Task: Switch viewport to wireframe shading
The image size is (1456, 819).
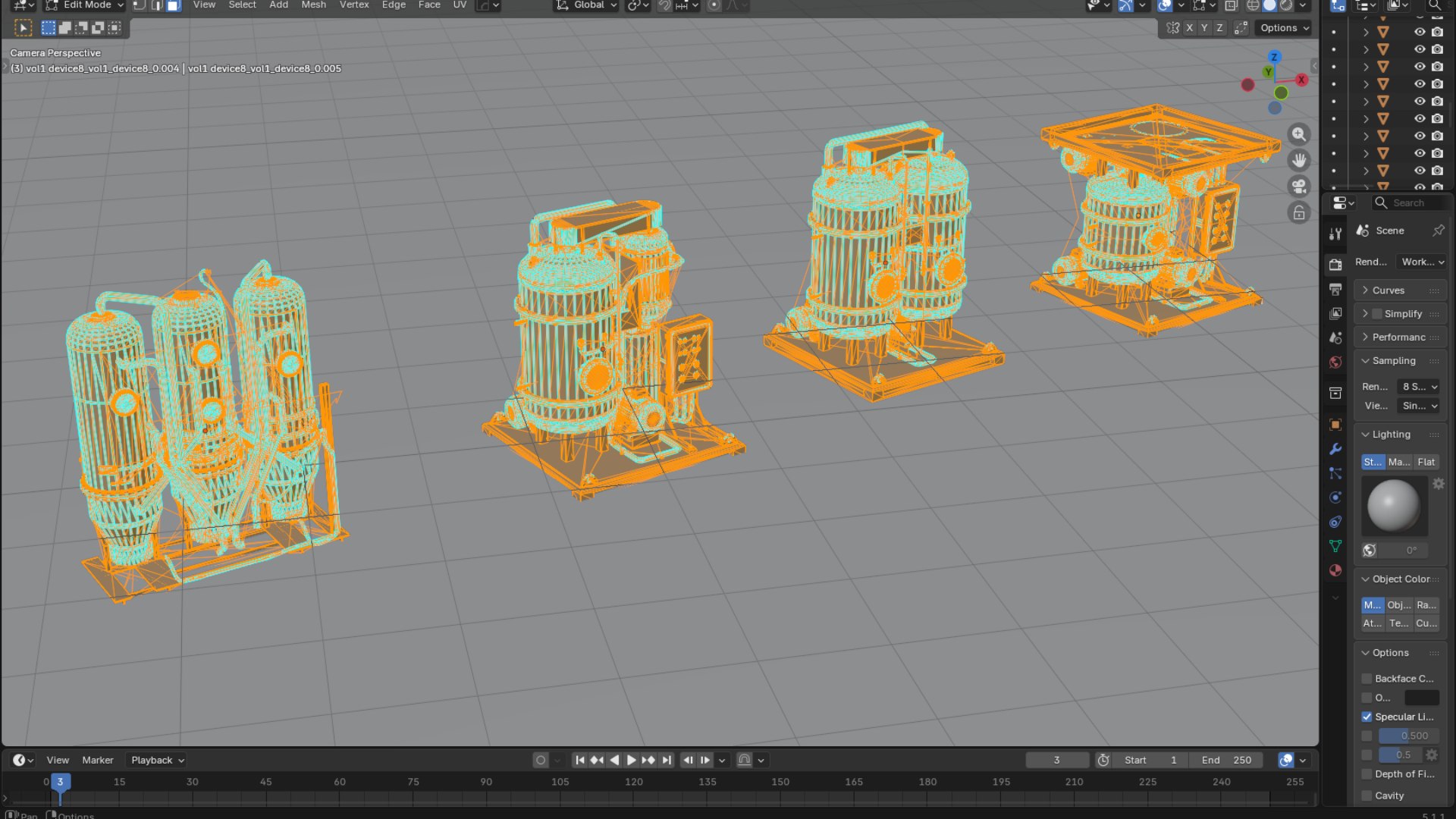Action: click(x=1253, y=5)
